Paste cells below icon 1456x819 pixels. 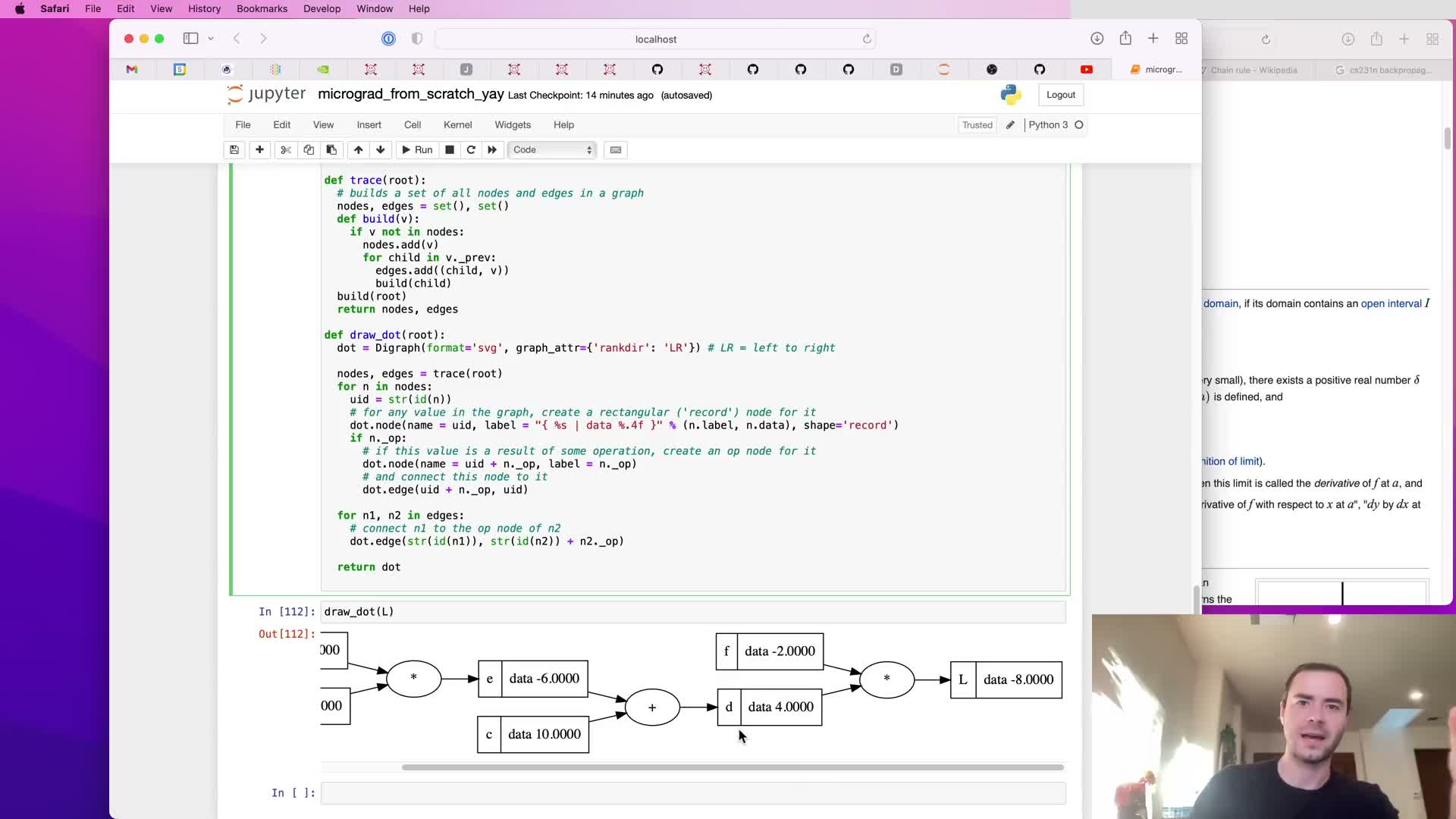(x=331, y=149)
